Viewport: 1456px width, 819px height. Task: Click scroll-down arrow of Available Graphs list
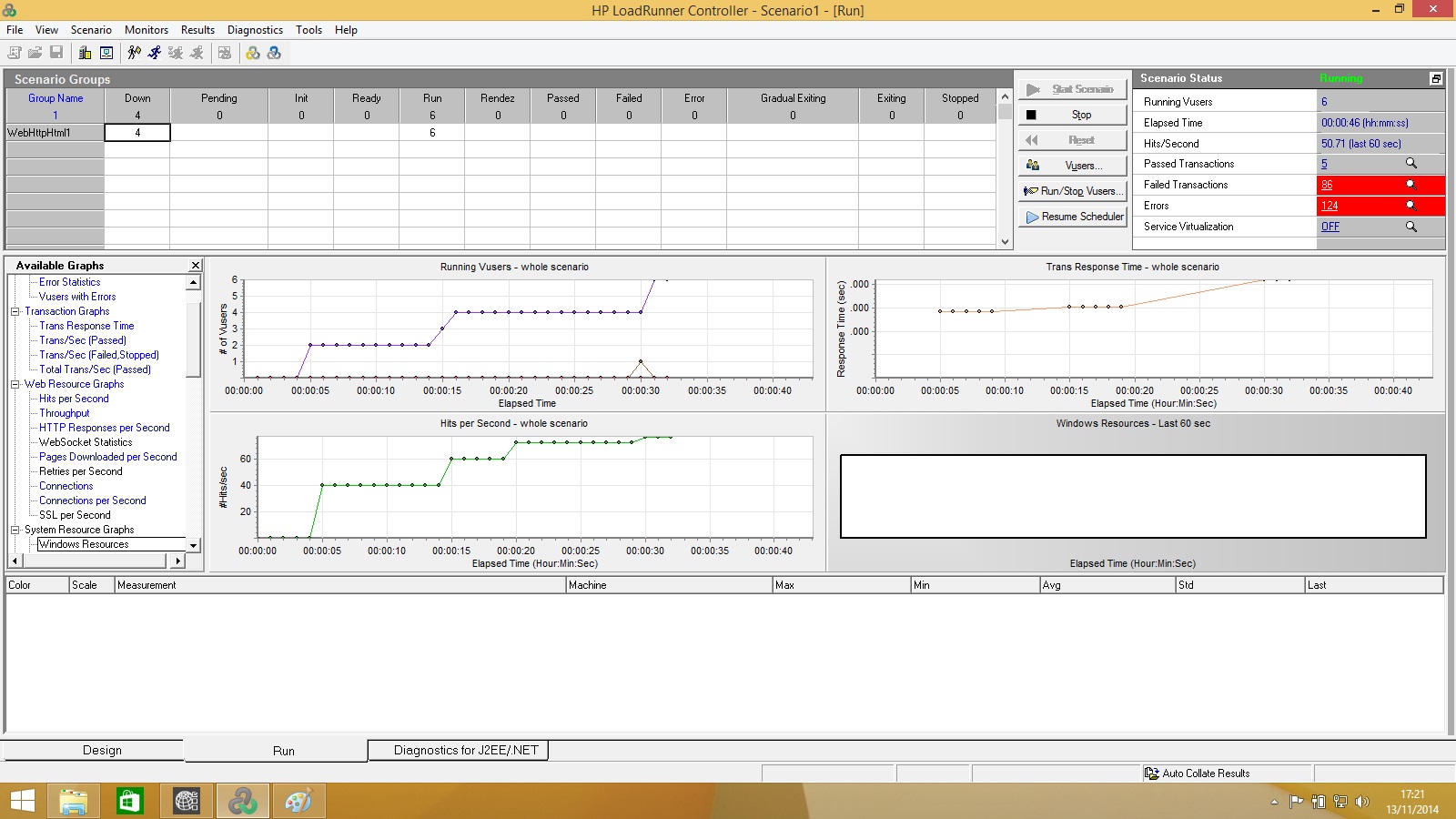pos(193,545)
